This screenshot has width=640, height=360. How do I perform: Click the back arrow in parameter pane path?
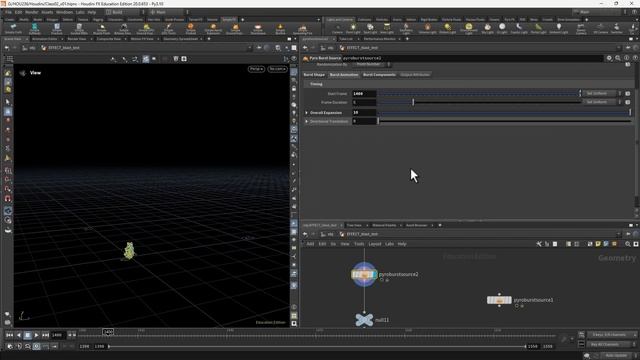point(305,48)
